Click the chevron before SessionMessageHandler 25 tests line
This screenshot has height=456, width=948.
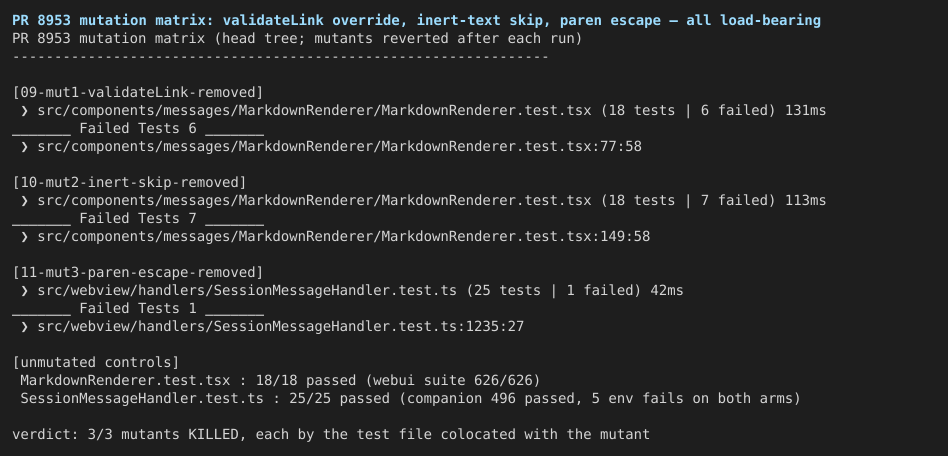coord(24,290)
